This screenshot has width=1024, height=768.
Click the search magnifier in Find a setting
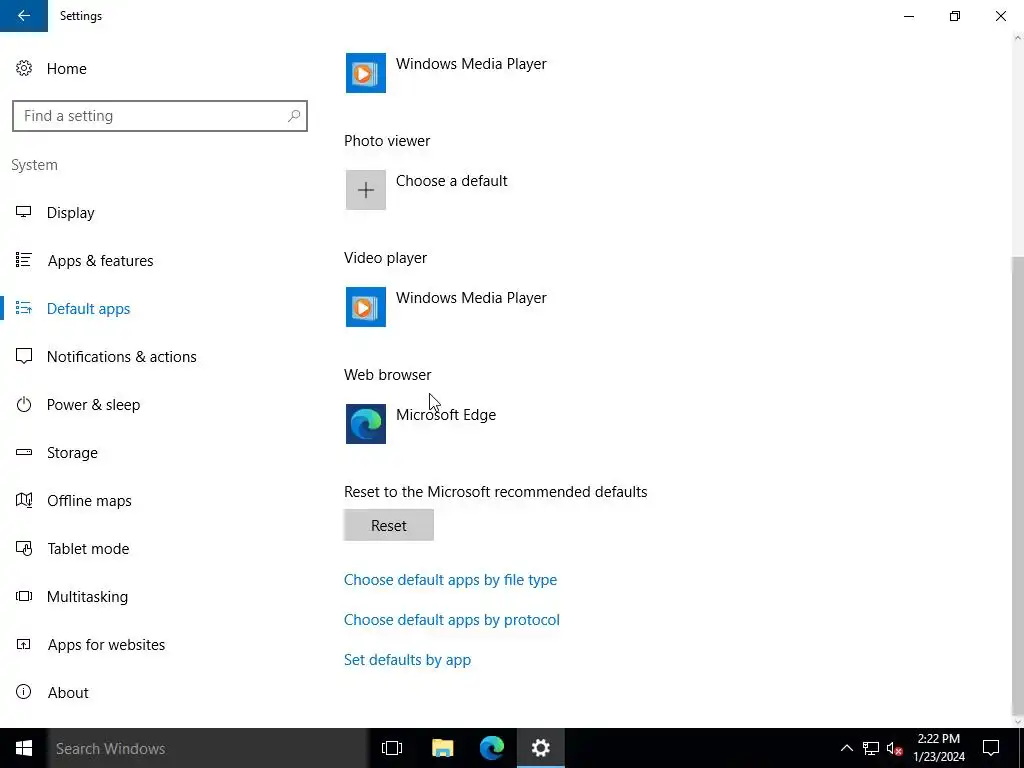(x=294, y=116)
